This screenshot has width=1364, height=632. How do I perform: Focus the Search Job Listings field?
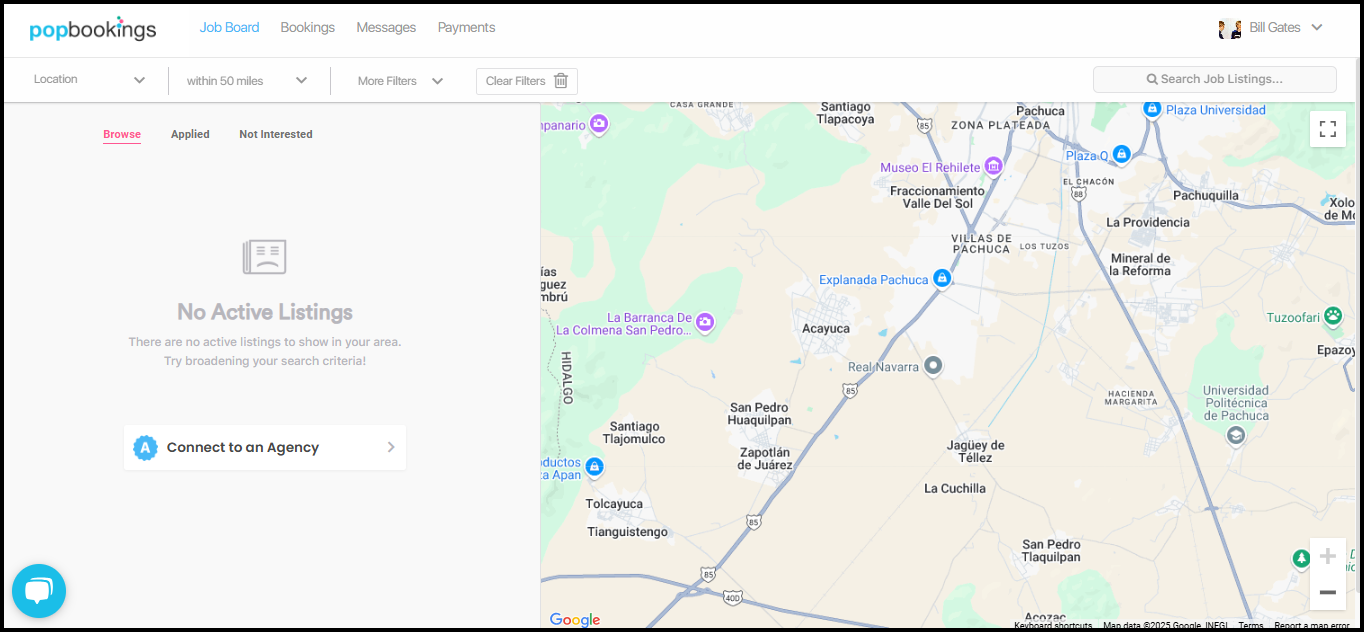click(1215, 79)
